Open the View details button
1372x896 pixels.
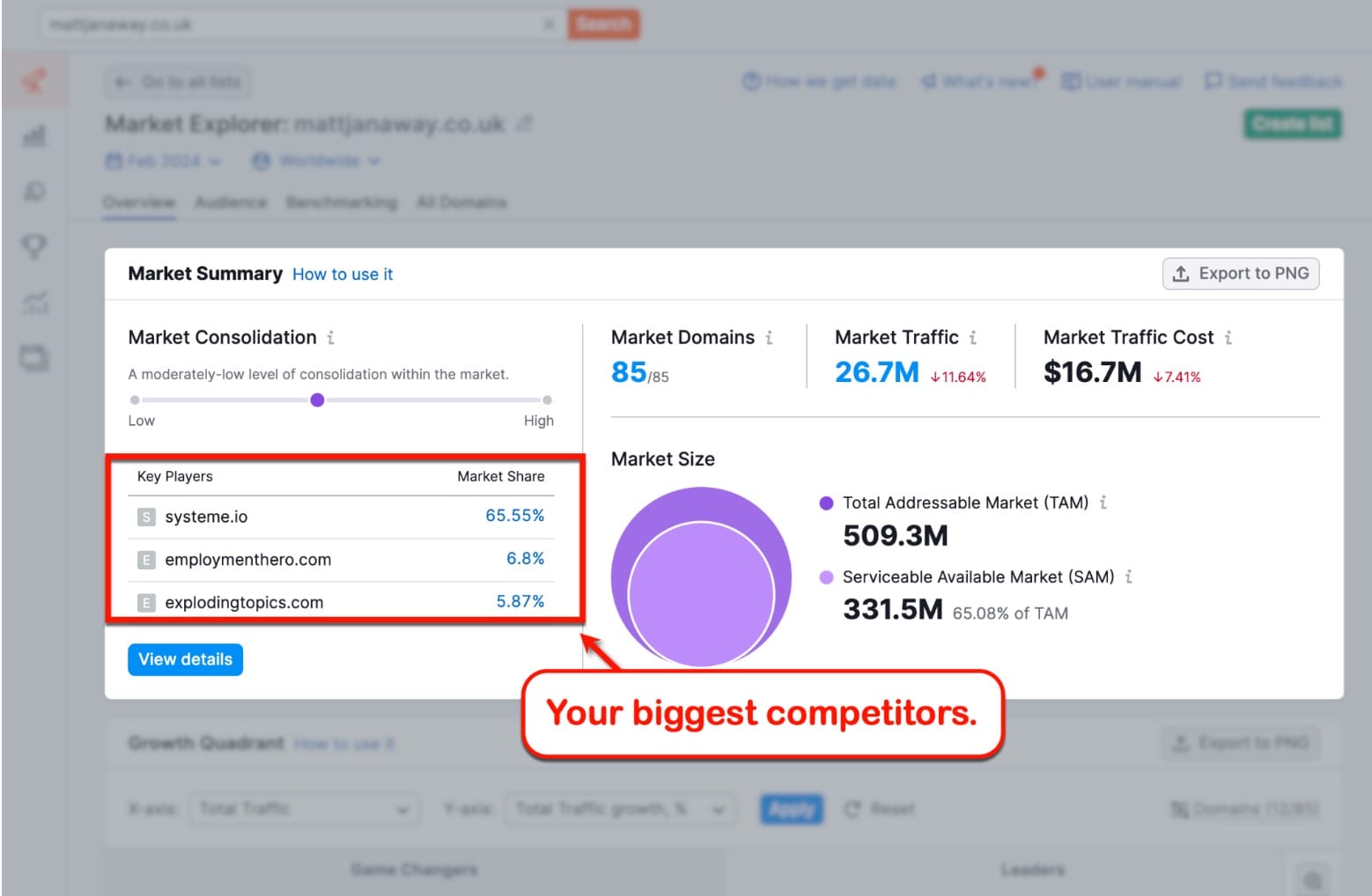(x=185, y=659)
